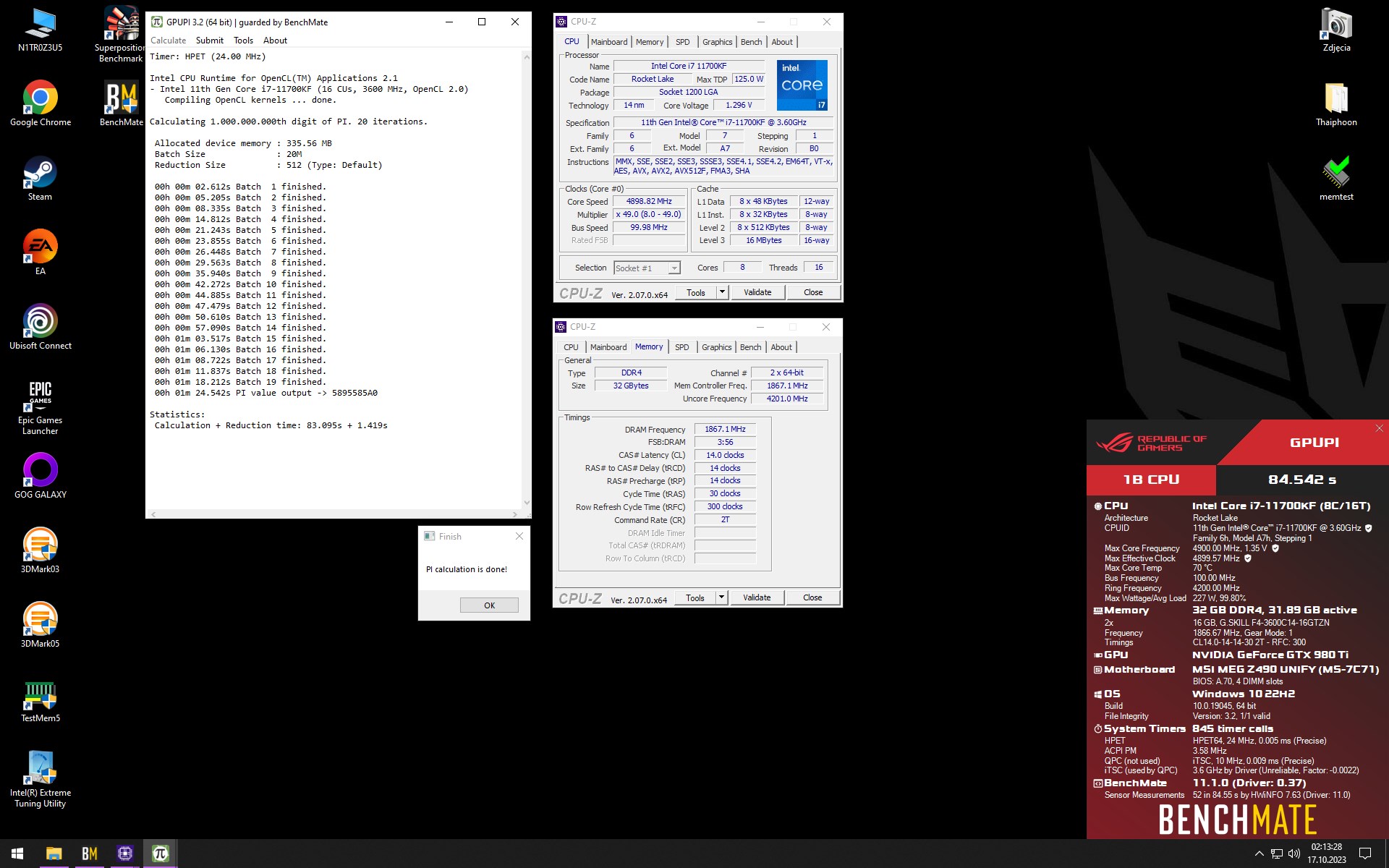Open the N1TR0Z3U5 computer desktop icon

pos(40,29)
